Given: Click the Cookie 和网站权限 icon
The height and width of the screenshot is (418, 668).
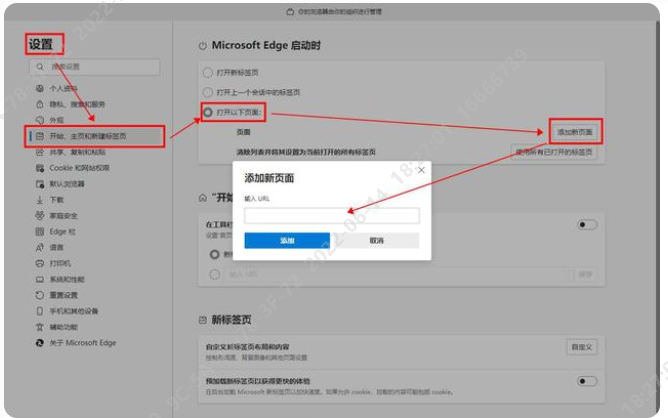Looking at the screenshot, I should (40, 168).
